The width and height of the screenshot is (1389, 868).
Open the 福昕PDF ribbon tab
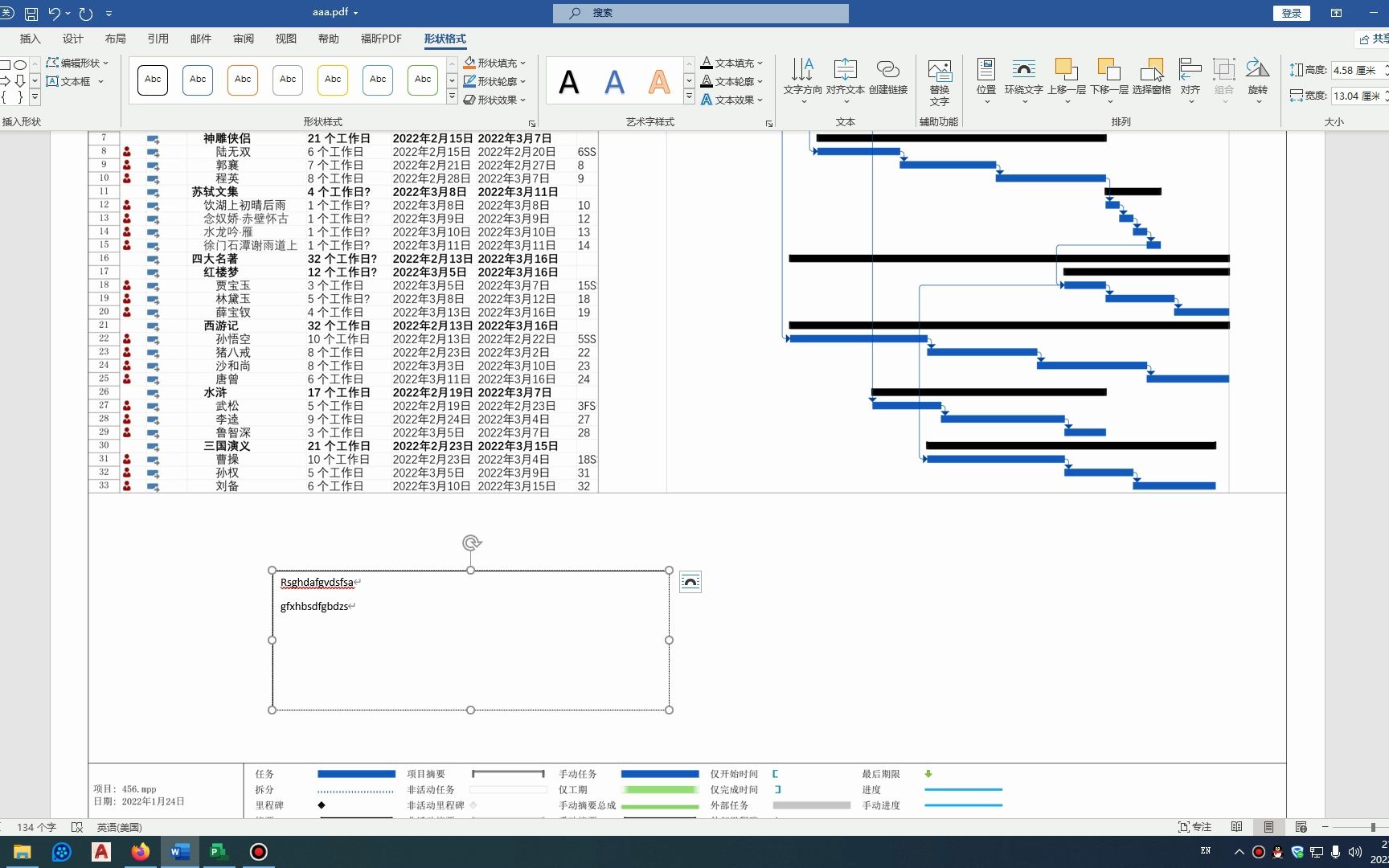pos(381,39)
